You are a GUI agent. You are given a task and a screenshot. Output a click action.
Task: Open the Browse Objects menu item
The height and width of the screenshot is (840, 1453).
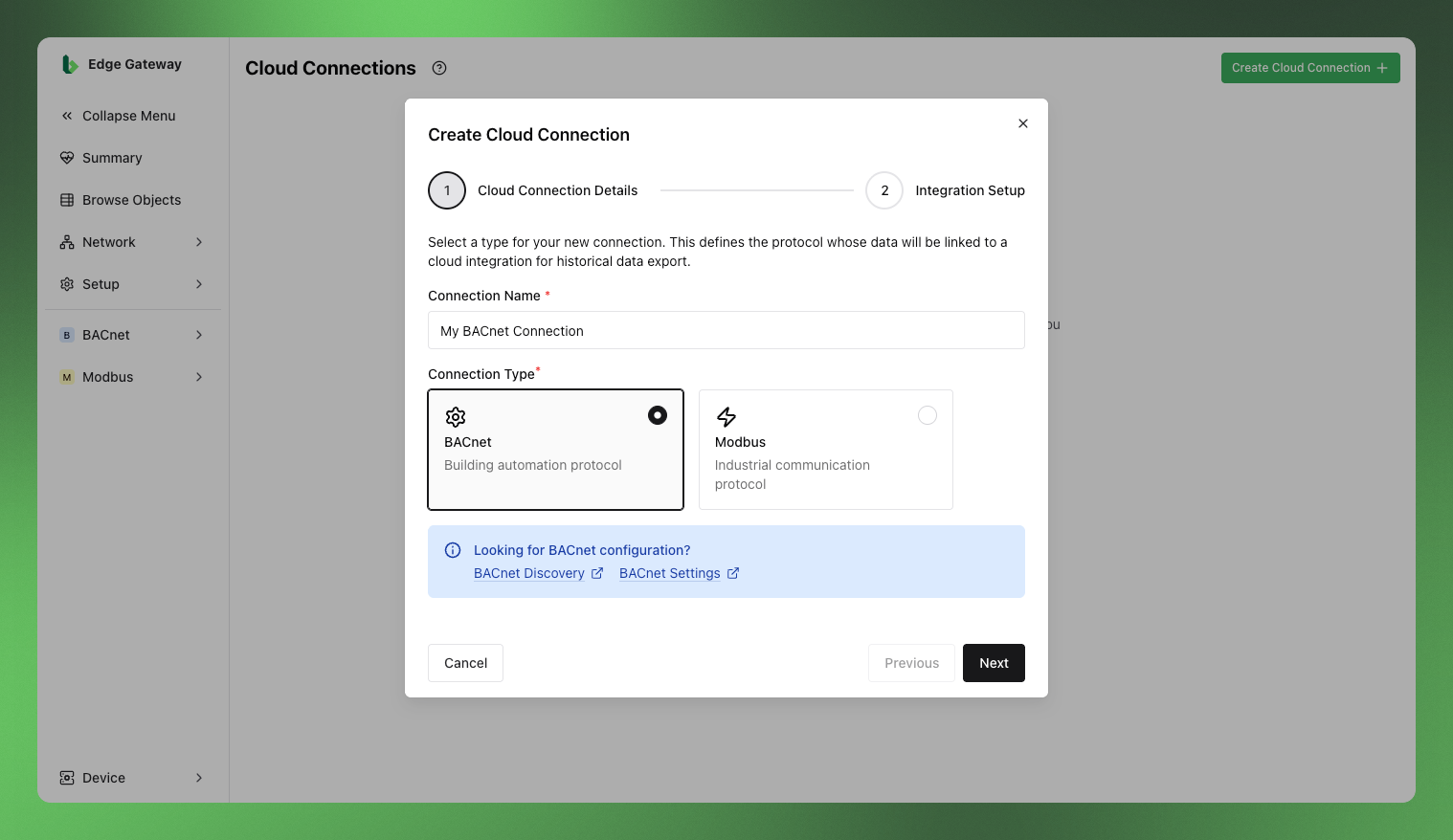(x=132, y=200)
